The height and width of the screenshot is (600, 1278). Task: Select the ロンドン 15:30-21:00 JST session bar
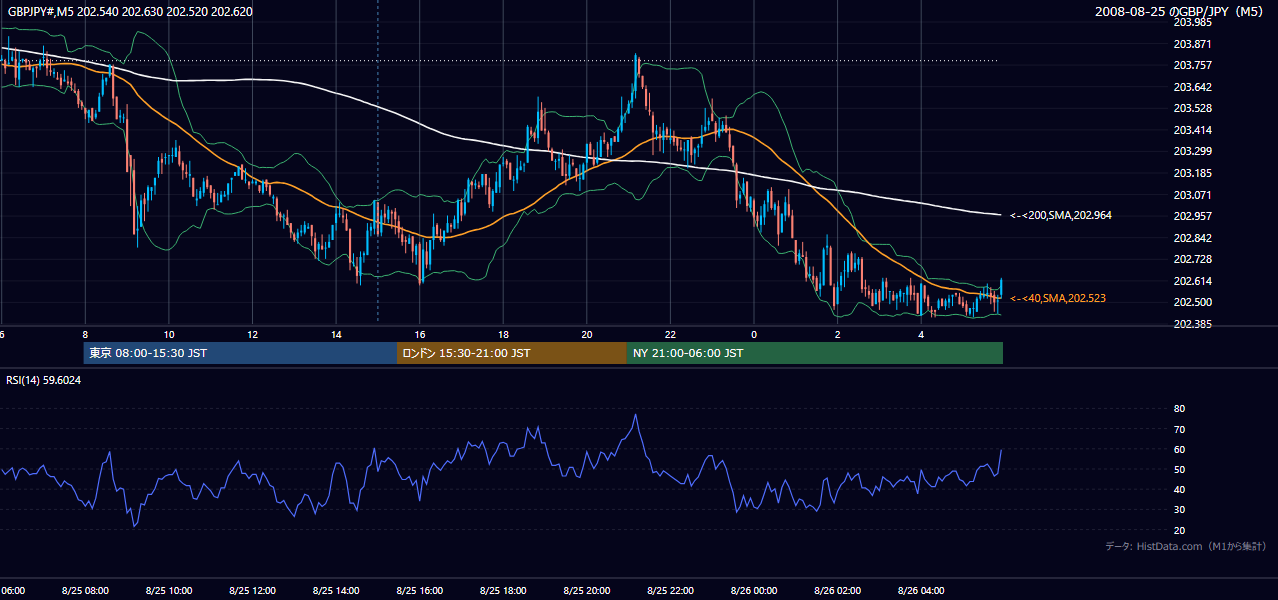click(x=512, y=353)
